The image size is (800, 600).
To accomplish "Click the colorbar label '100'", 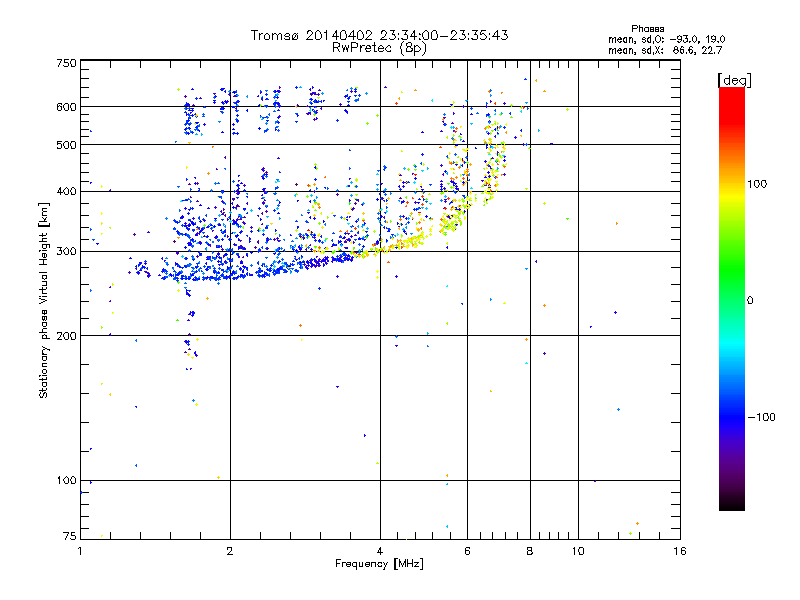I will 757,184.
